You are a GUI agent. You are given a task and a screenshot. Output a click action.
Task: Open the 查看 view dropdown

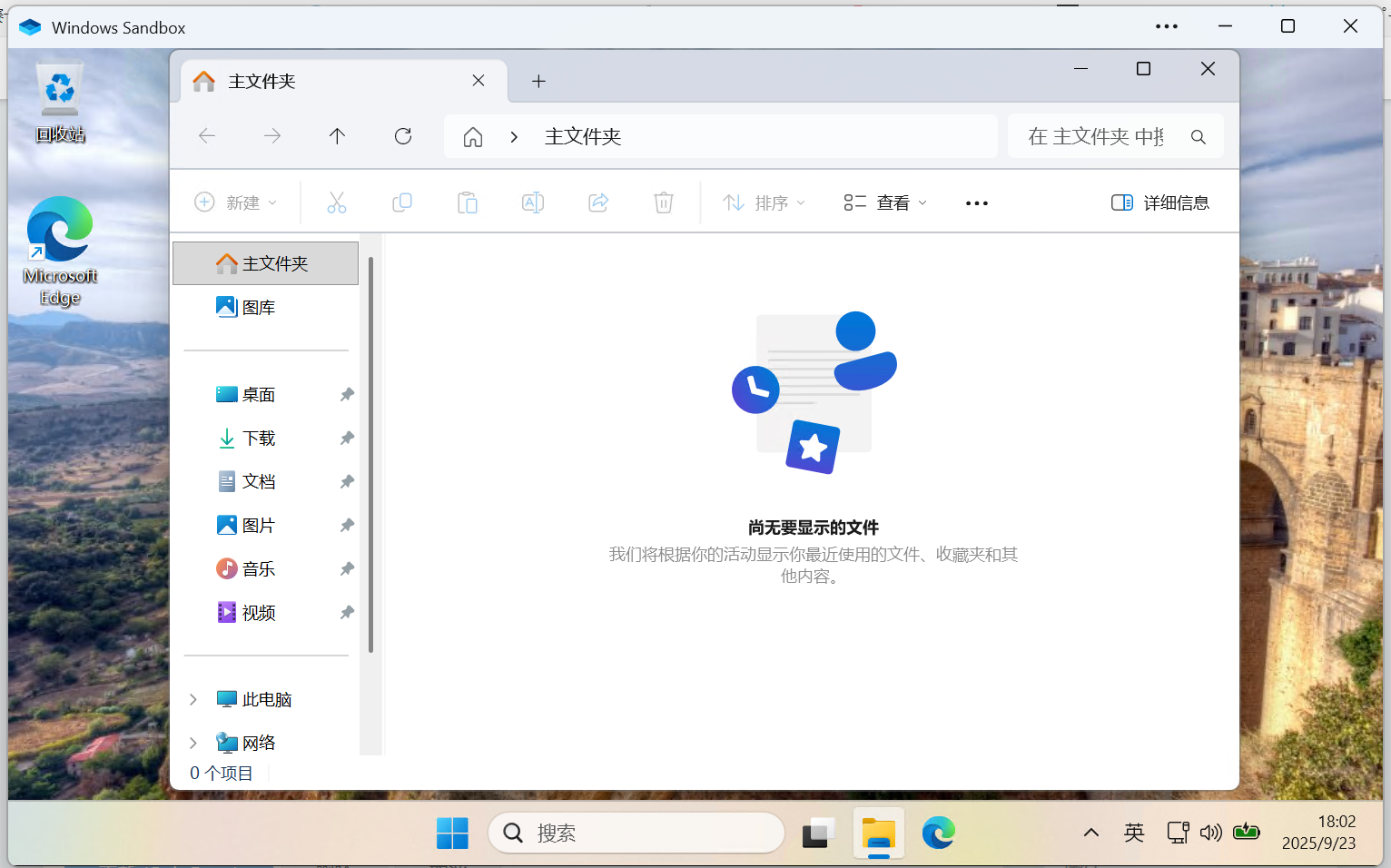885,202
